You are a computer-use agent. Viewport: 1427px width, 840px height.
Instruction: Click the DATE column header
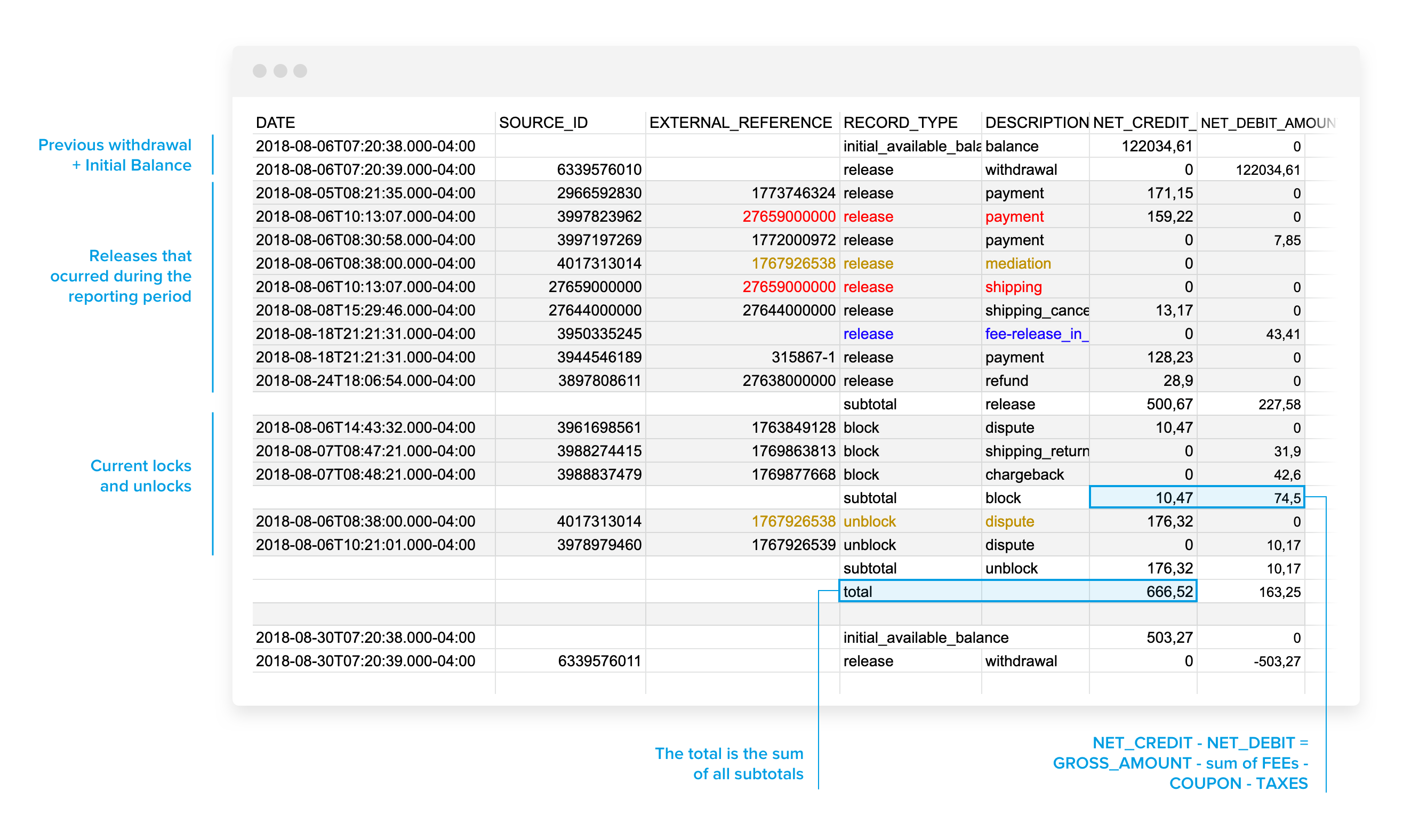tap(275, 123)
